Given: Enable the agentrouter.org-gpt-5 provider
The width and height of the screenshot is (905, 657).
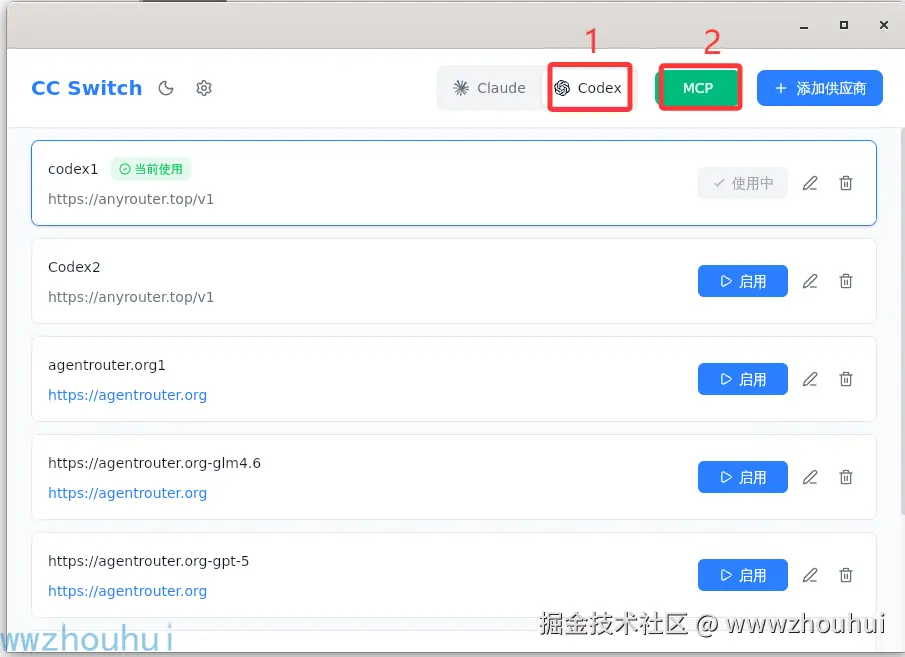Looking at the screenshot, I should pos(743,575).
